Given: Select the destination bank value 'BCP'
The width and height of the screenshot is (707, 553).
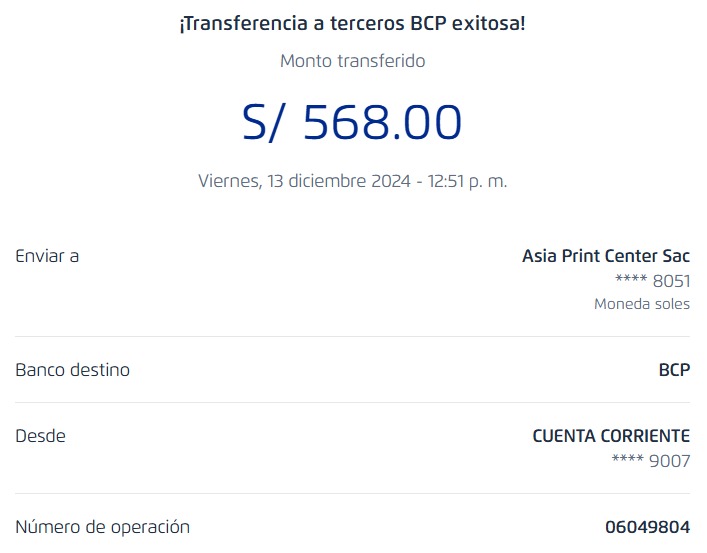Looking at the screenshot, I should point(674,370).
